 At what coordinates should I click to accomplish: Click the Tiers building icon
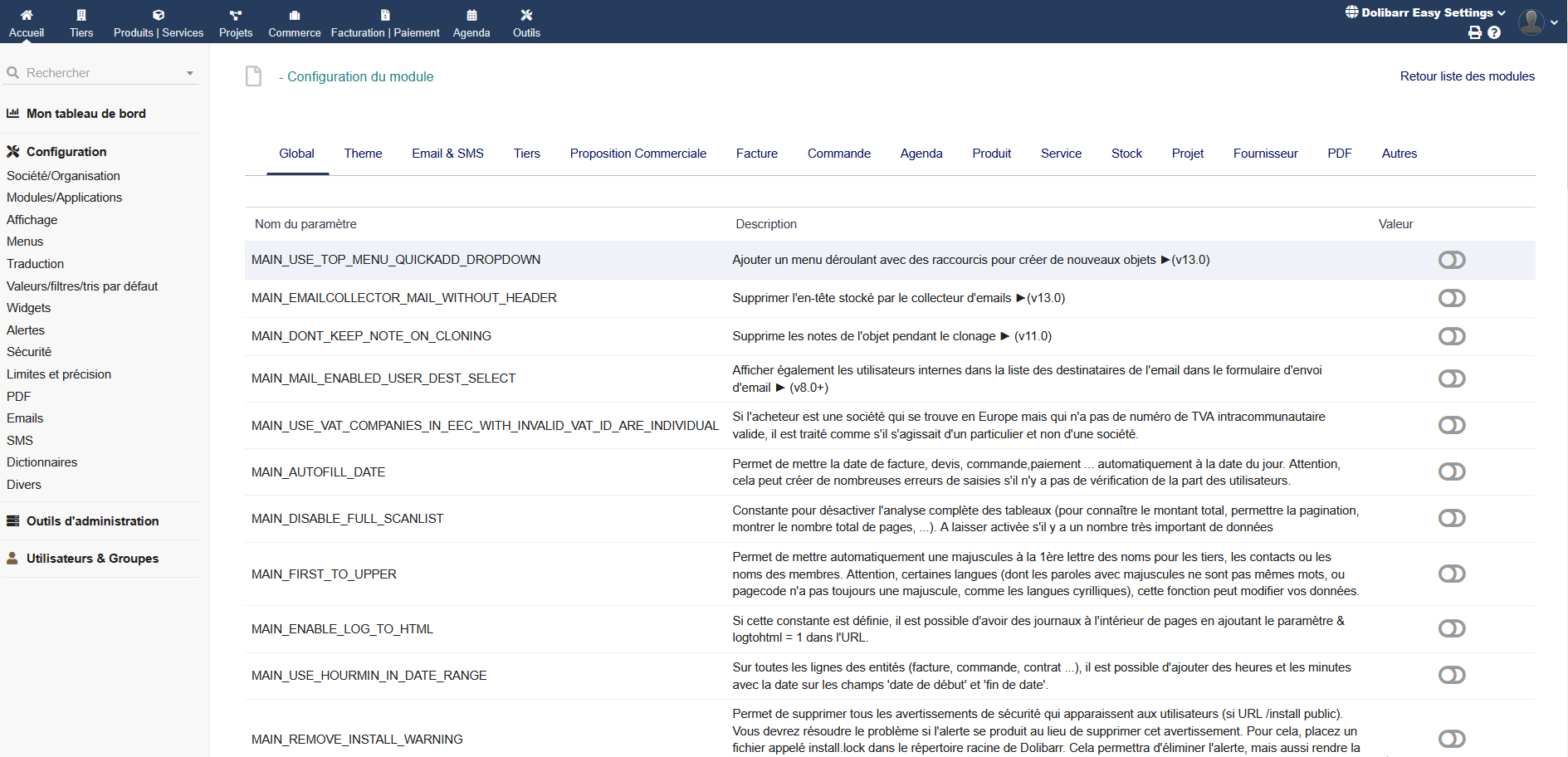tap(81, 15)
